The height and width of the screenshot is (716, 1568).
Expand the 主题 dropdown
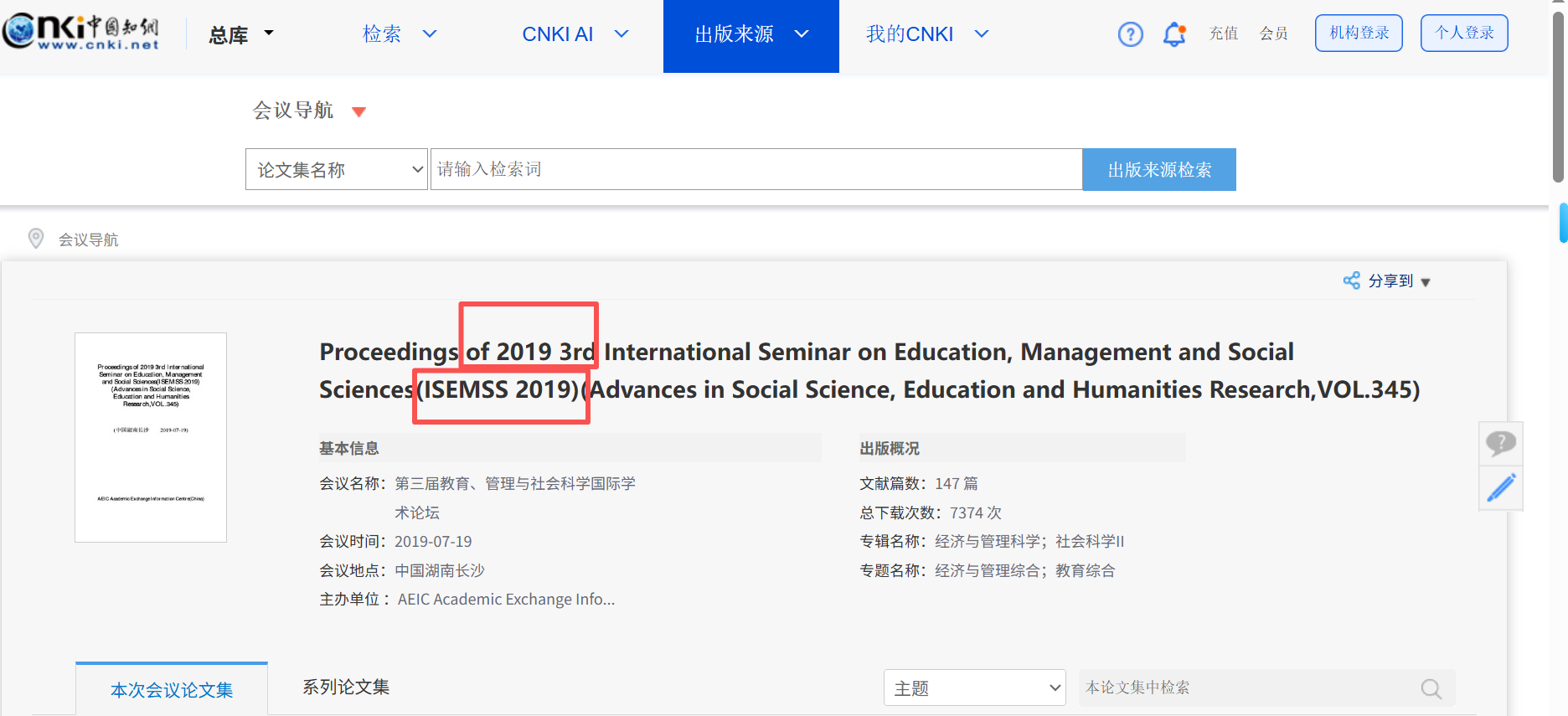[x=974, y=688]
